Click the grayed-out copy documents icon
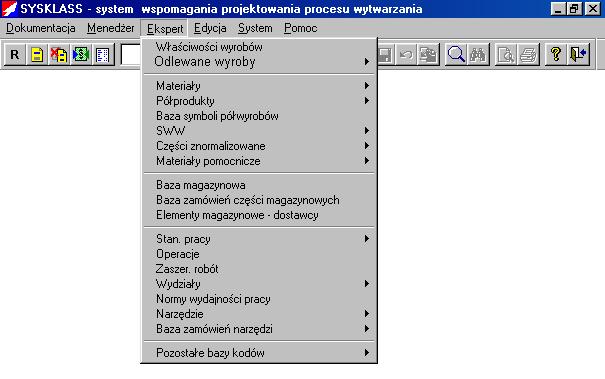 [x=428, y=55]
